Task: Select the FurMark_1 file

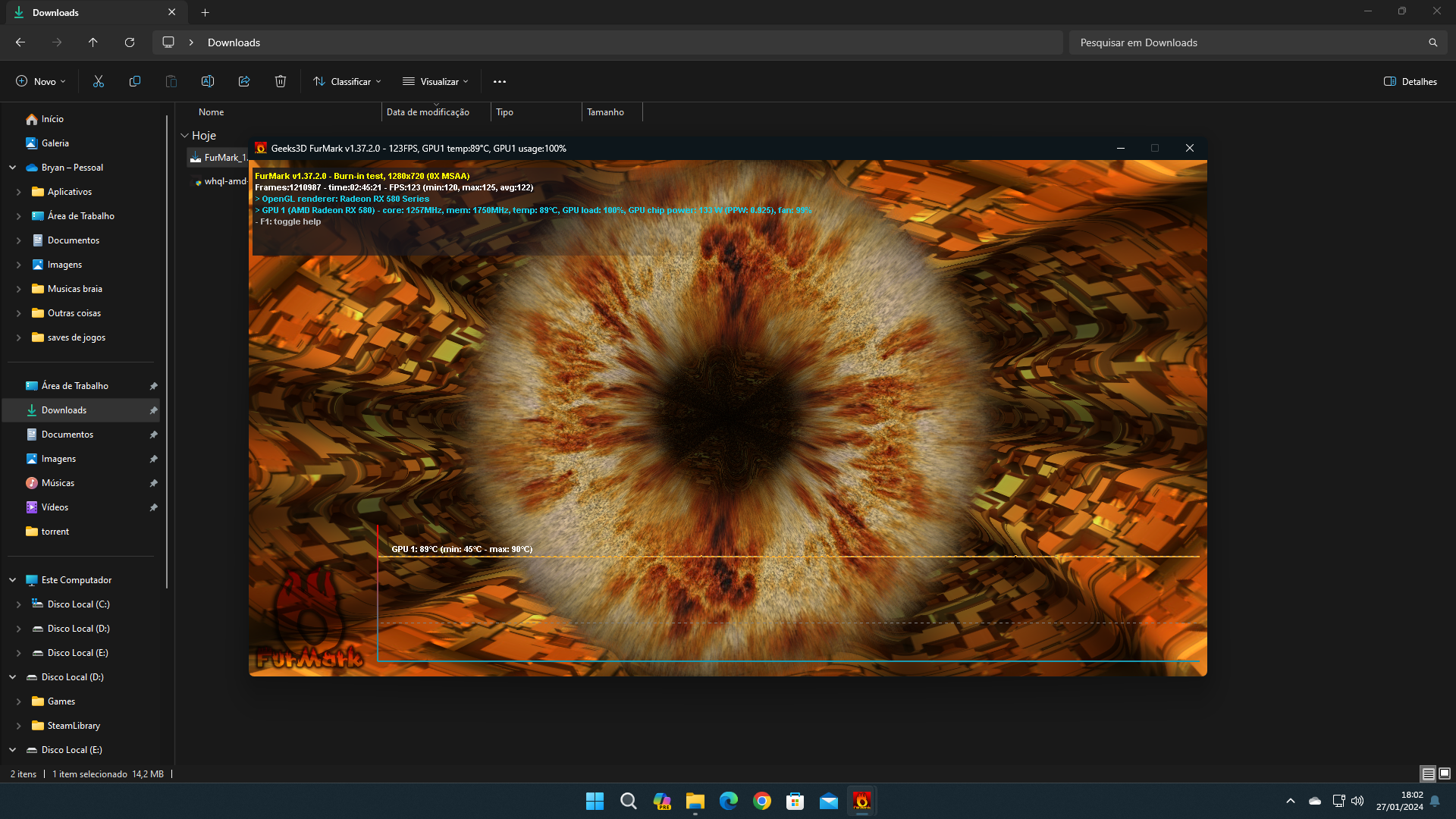Action: point(218,158)
